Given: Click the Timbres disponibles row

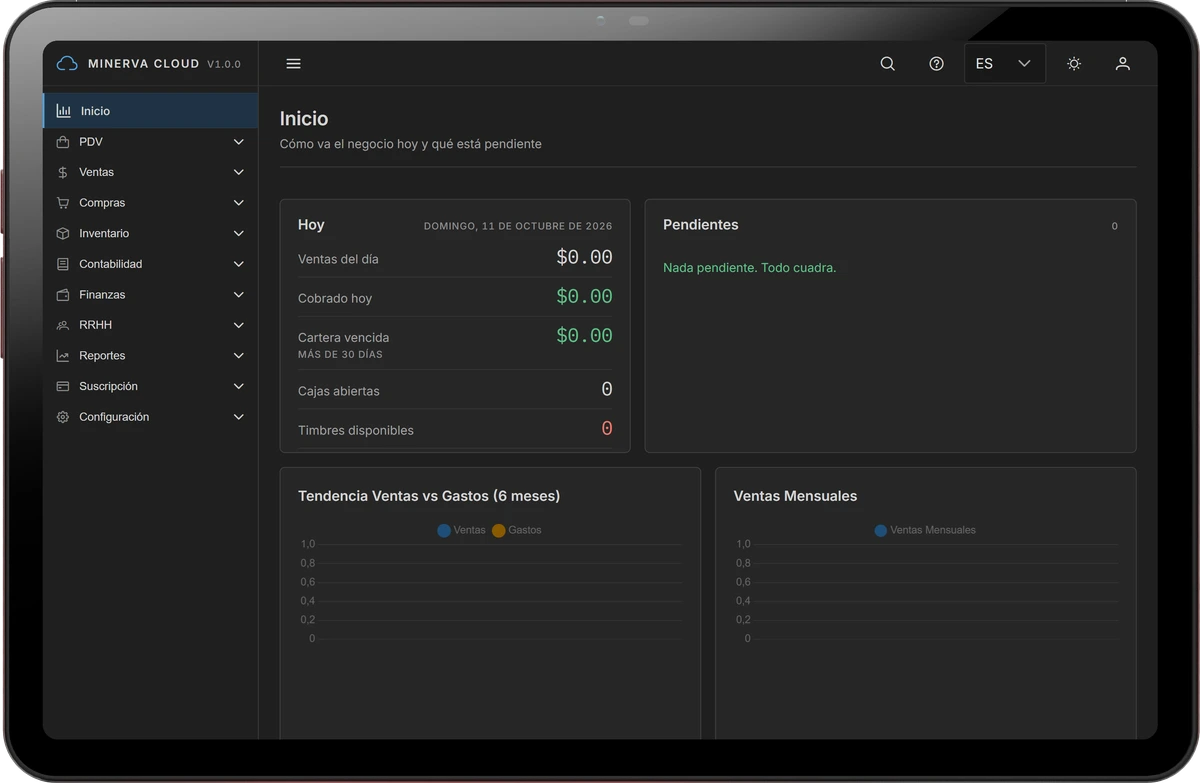Looking at the screenshot, I should 455,430.
